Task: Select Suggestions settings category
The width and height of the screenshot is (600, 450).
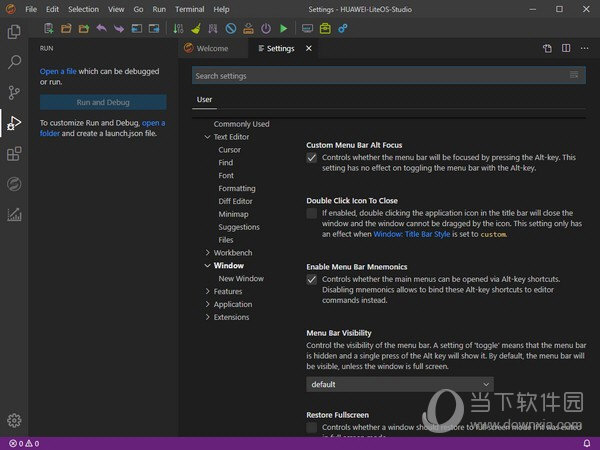Action: tap(239, 227)
